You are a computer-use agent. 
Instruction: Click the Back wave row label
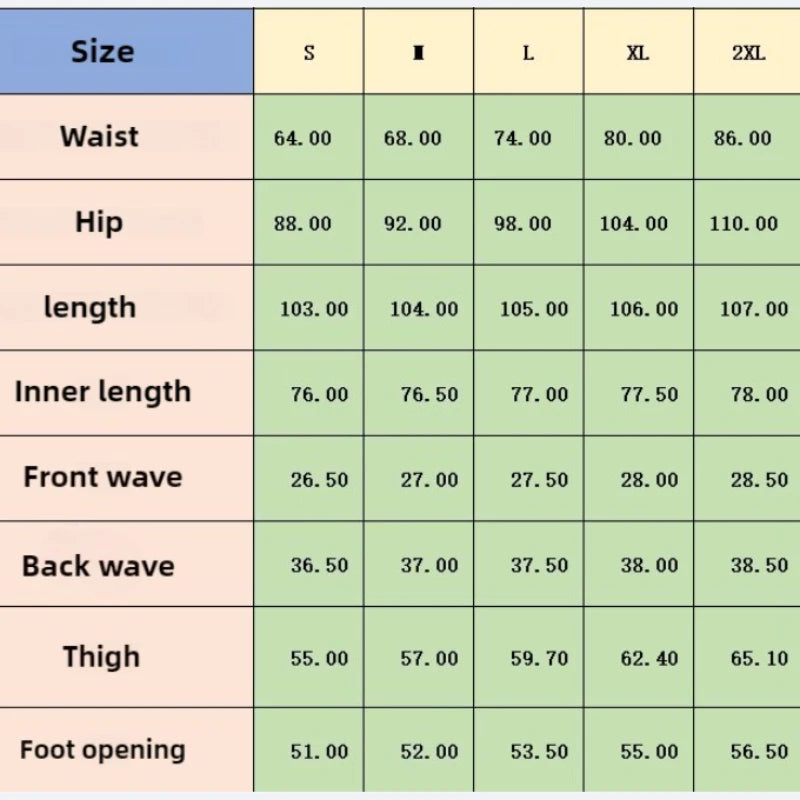click(98, 566)
